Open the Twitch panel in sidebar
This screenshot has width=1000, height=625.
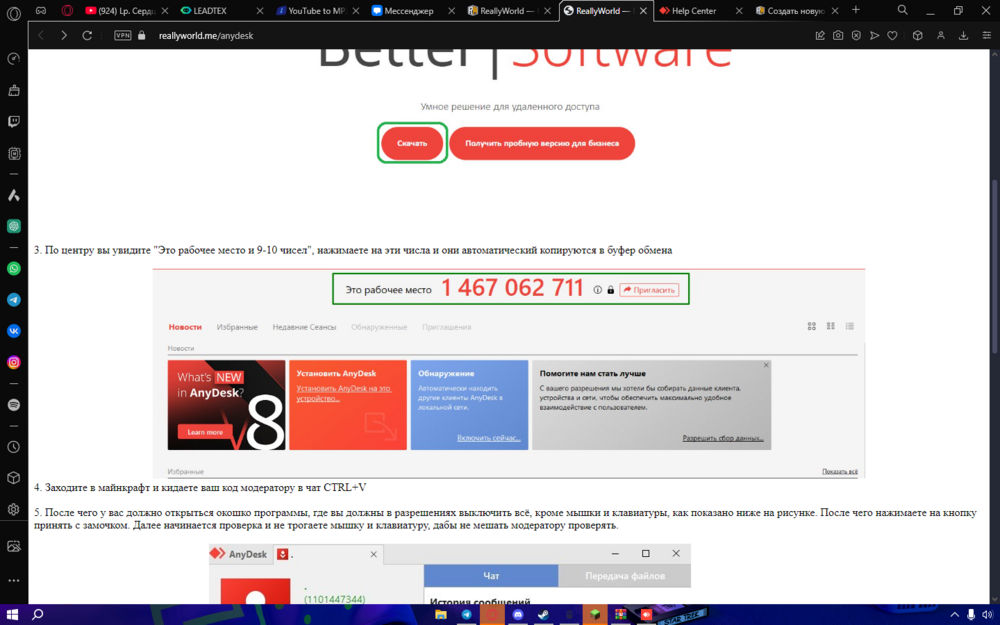coord(13,121)
